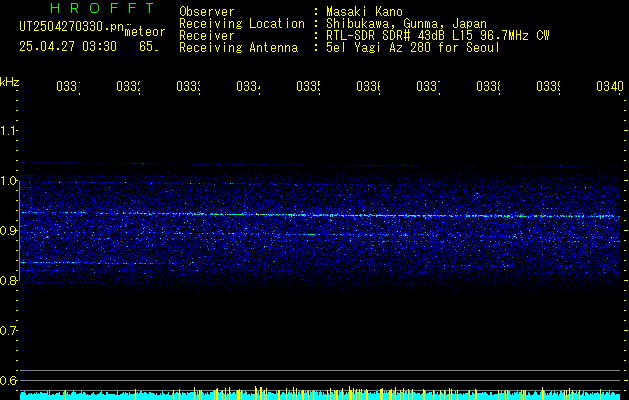Click the date stamp 25.04.27 03:30

coord(68,47)
